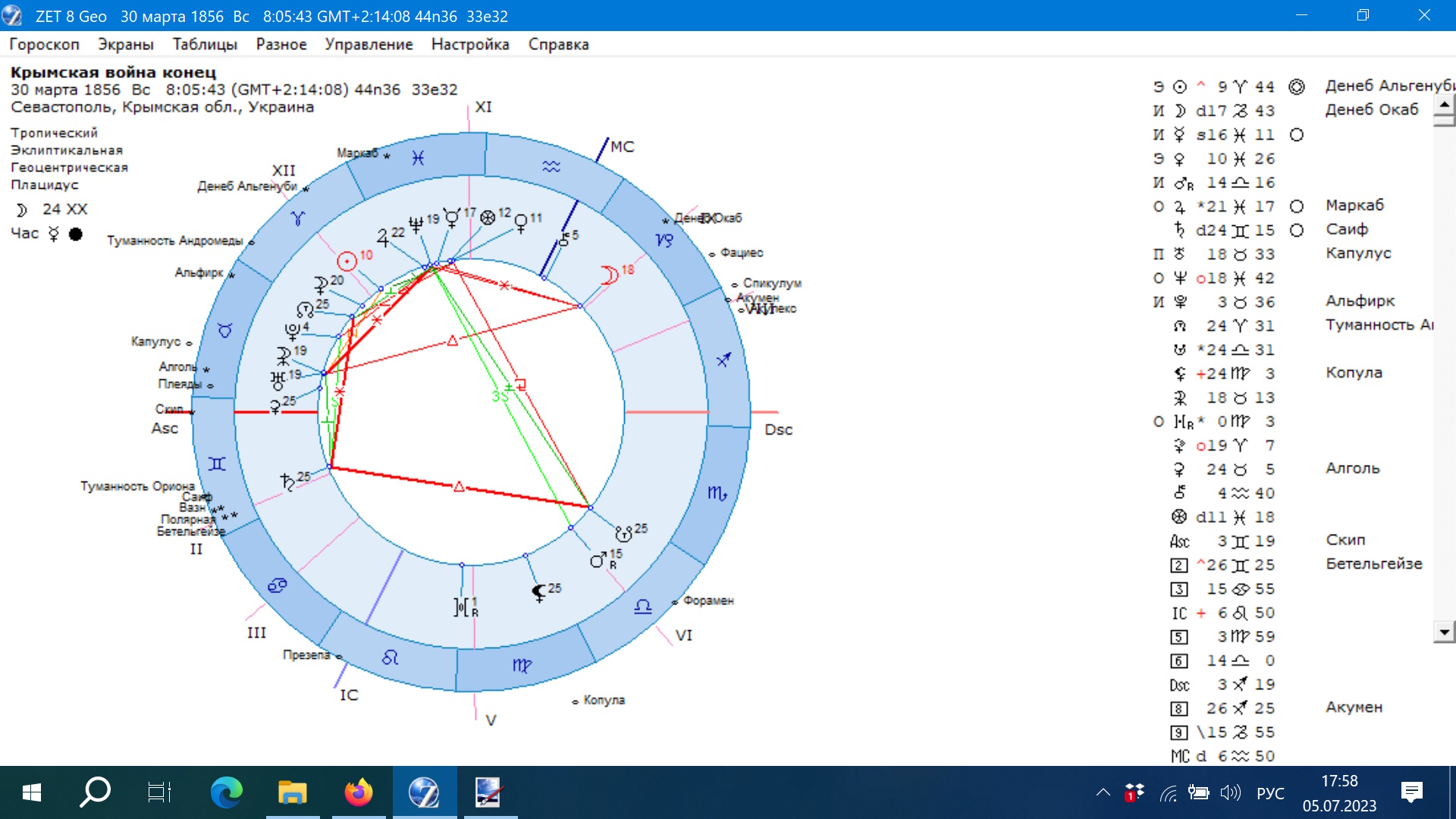1456x819 pixels.
Task: Click Saturn glyph near Gemini sector
Action: pos(287,481)
